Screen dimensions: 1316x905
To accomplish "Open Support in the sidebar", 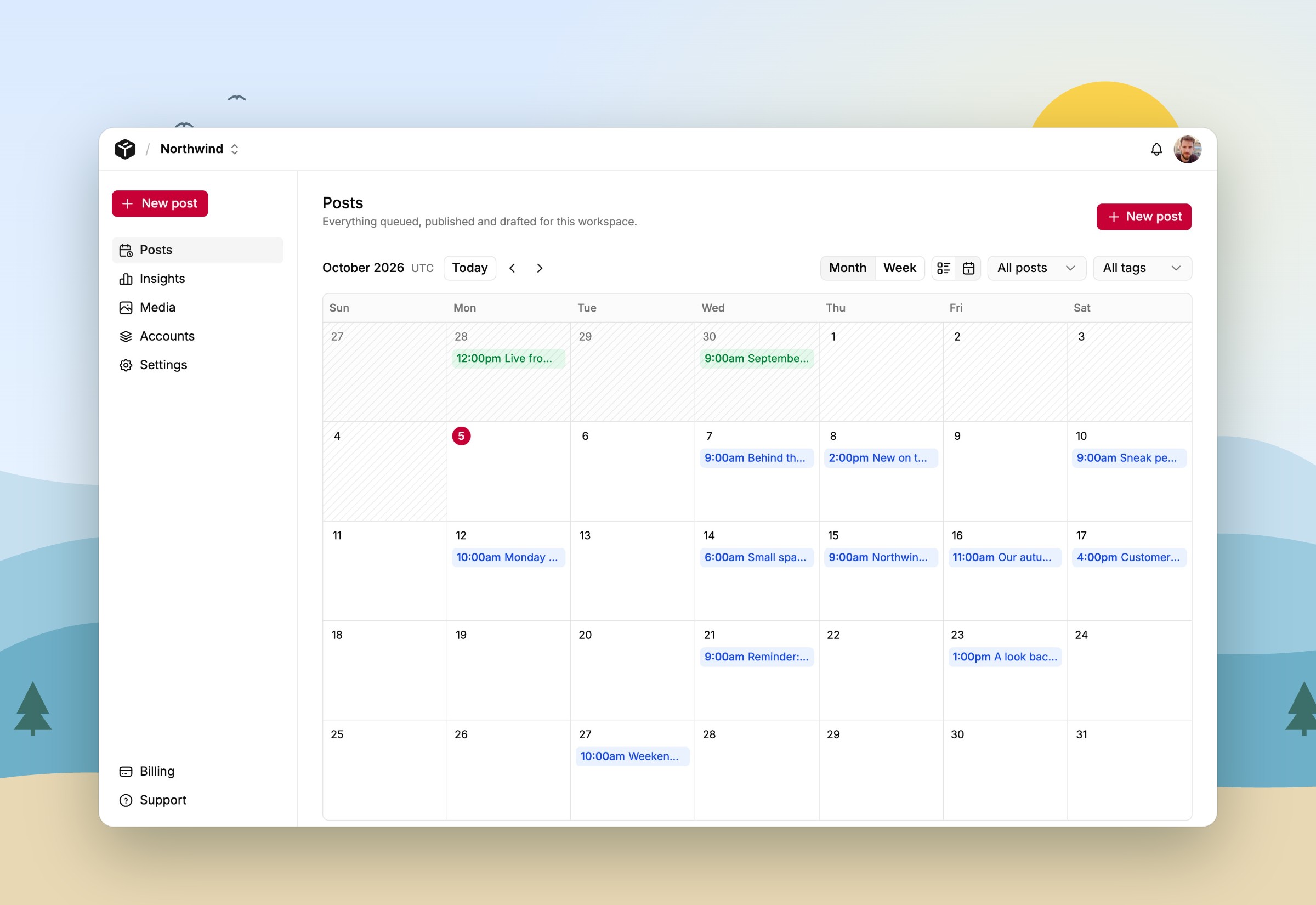I will [197, 800].
